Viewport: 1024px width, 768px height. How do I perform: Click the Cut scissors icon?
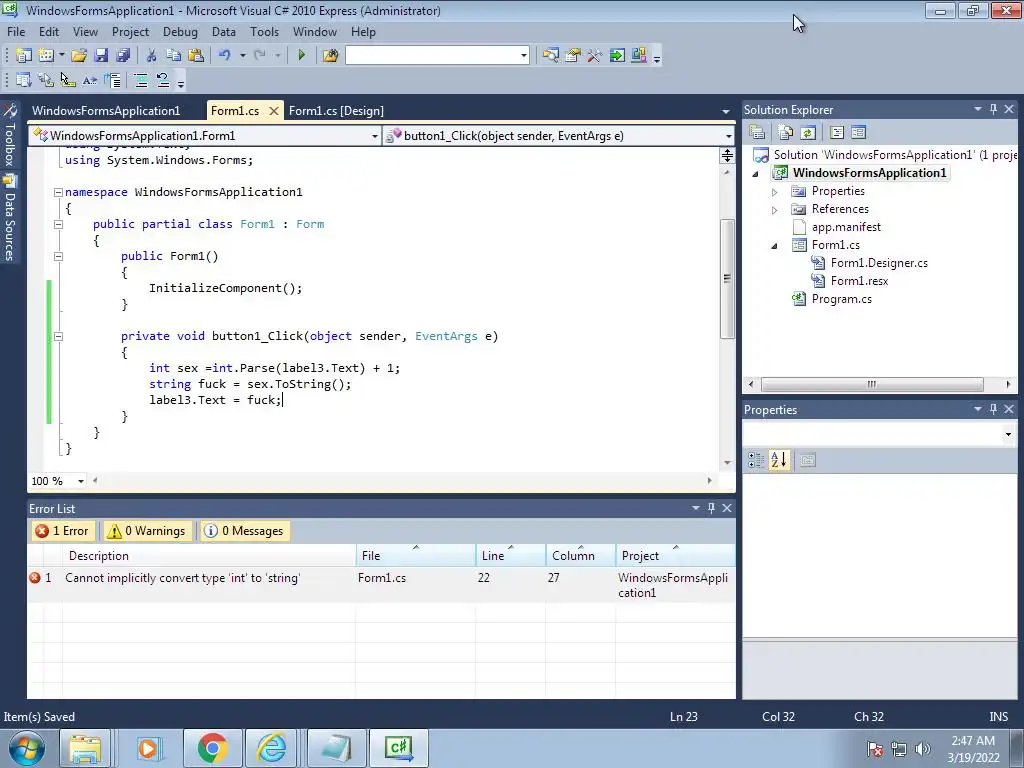(x=152, y=56)
